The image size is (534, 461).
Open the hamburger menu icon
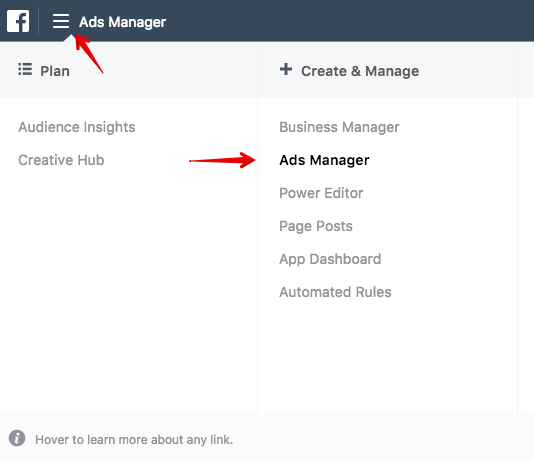61,21
